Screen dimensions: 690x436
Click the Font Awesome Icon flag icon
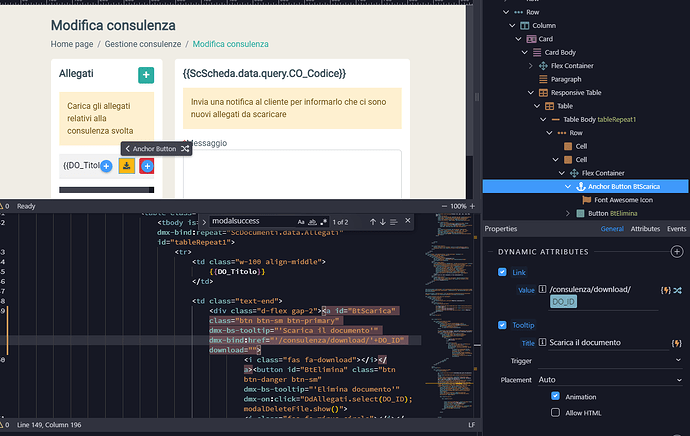coord(587,200)
